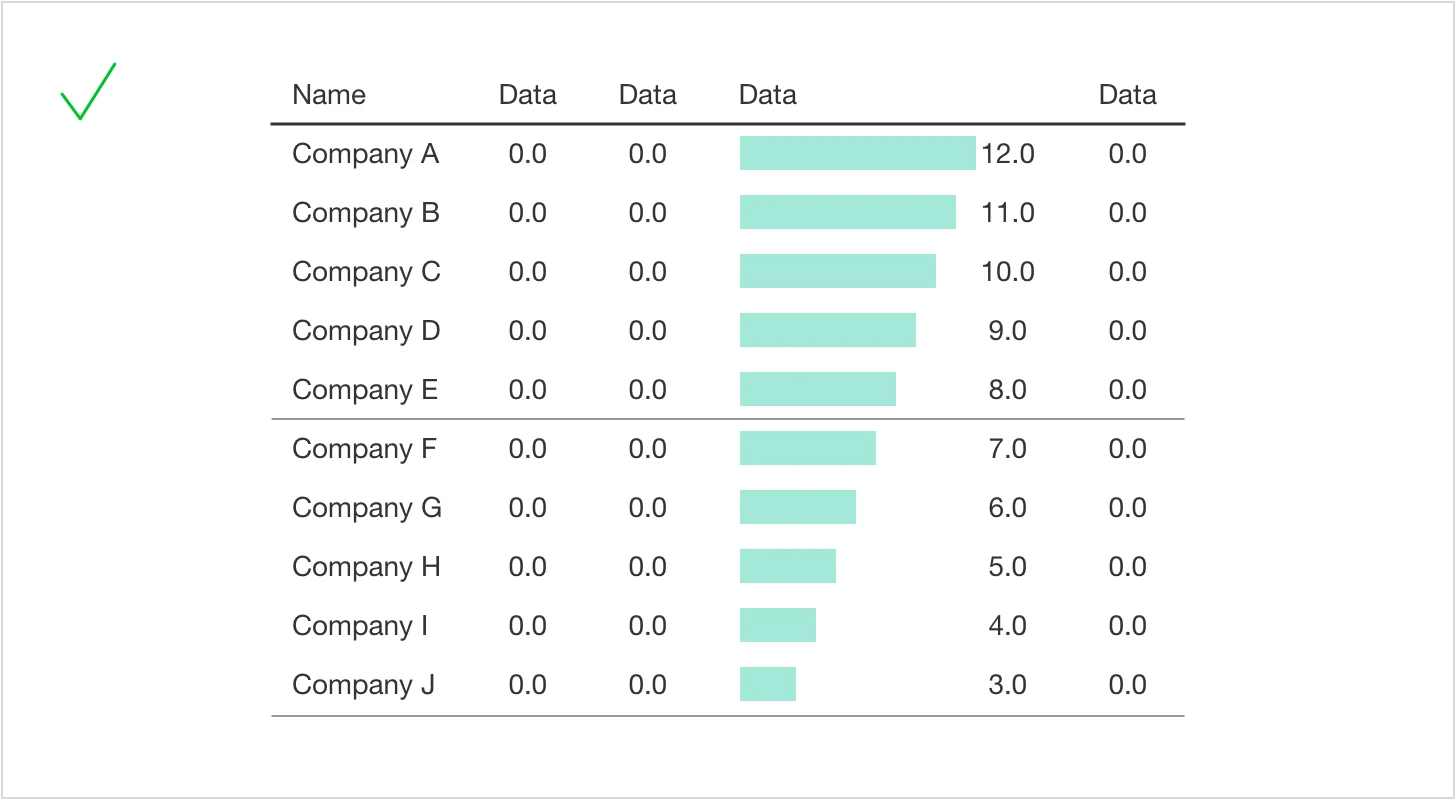1456x800 pixels.
Task: Click the teal bar in Company B row
Action: click(848, 212)
